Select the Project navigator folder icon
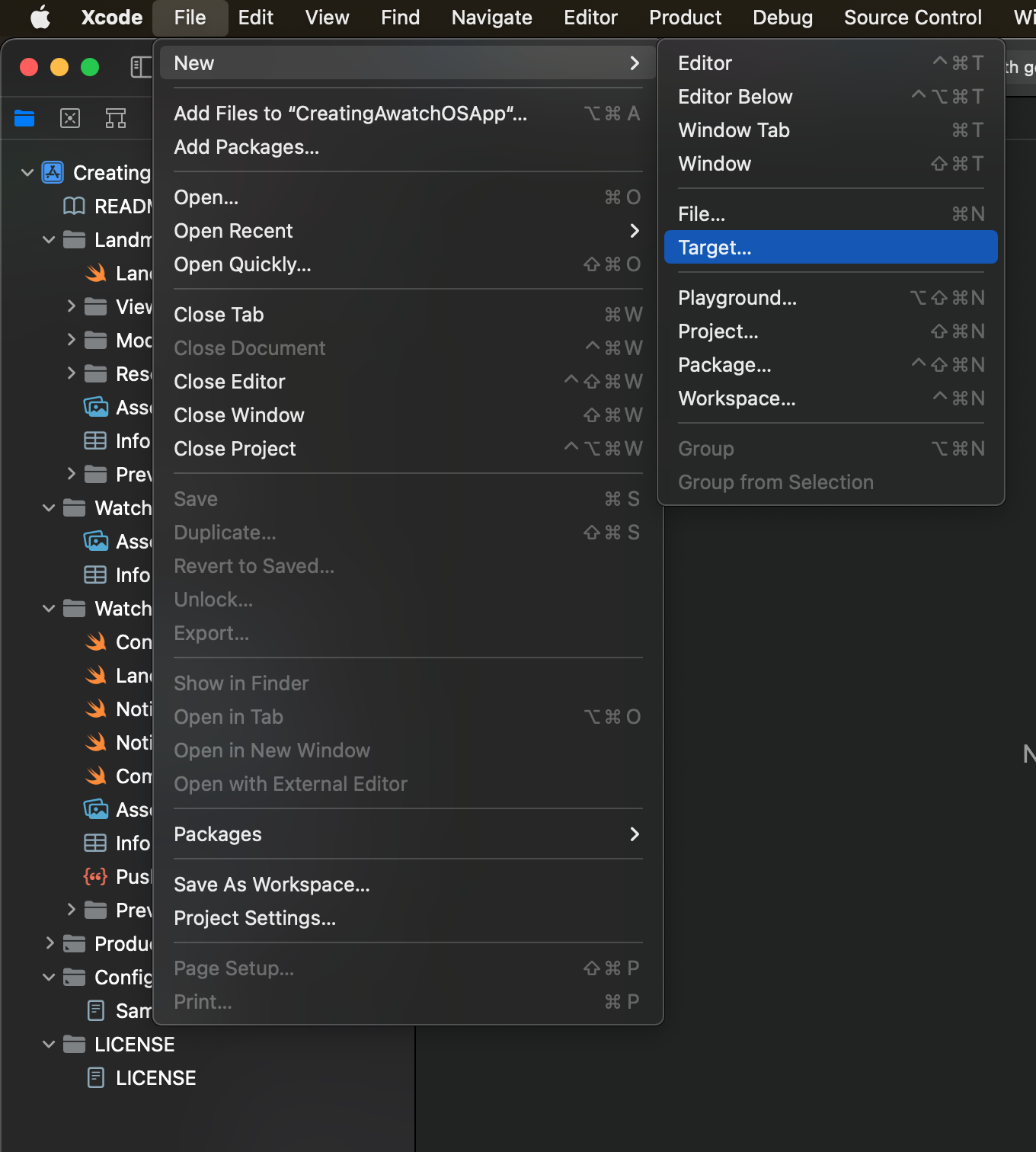 click(x=24, y=118)
